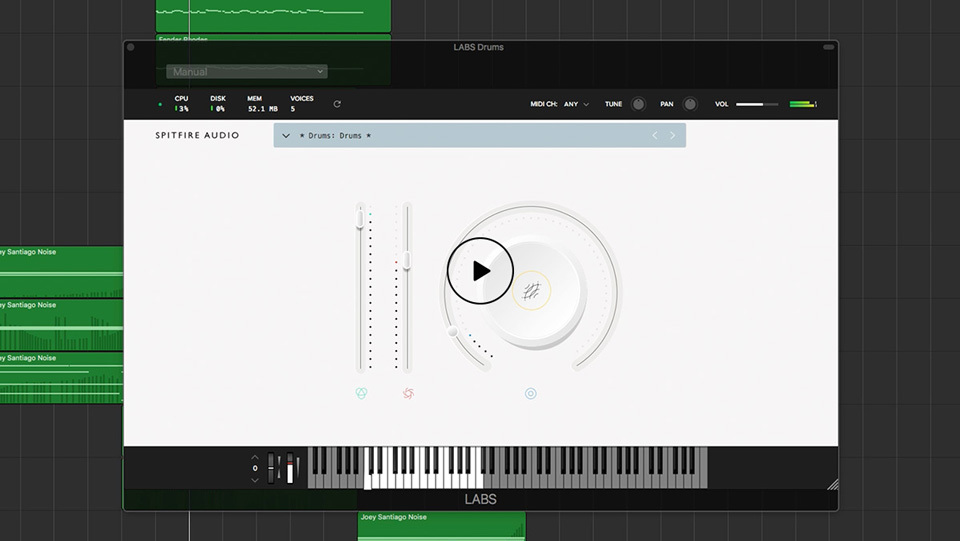Click the mod wheel with the red marker
This screenshot has width=960, height=541.
coord(290,468)
